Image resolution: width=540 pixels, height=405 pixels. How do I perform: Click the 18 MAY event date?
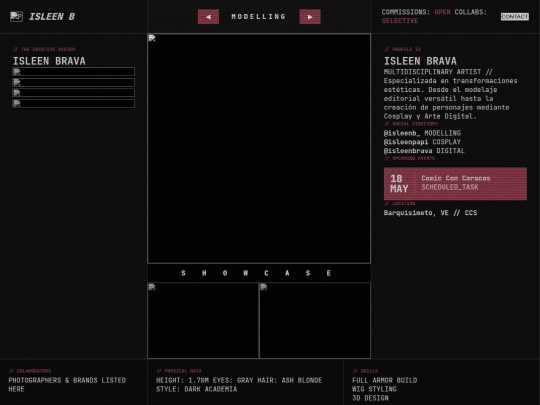(399, 184)
